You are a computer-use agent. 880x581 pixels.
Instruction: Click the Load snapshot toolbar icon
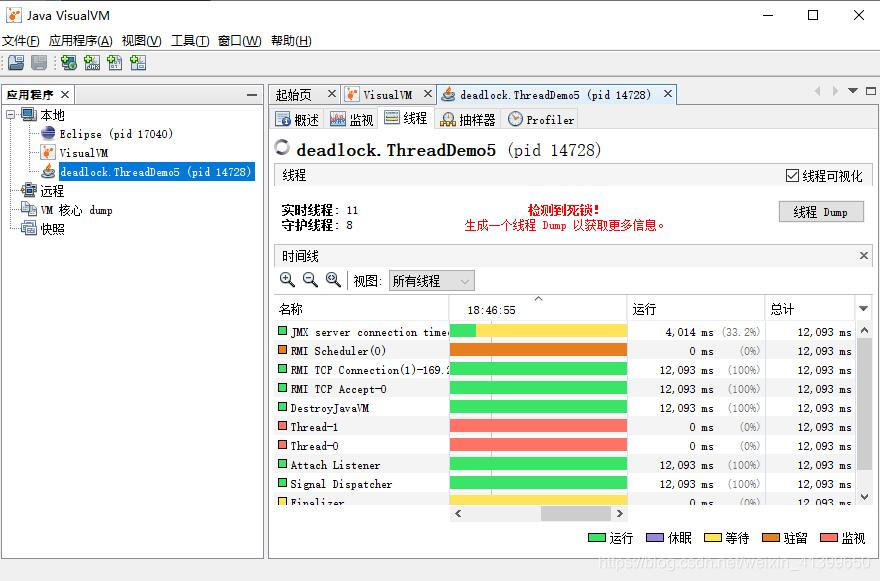[16, 62]
